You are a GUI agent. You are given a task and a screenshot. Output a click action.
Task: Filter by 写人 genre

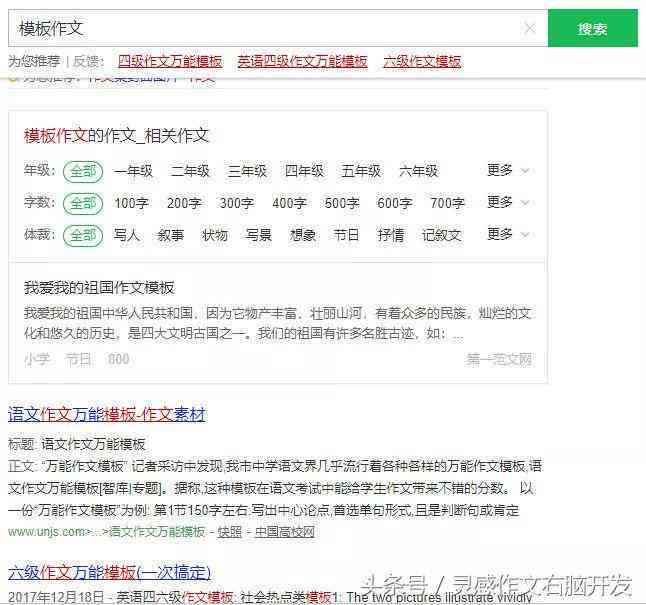click(x=127, y=235)
